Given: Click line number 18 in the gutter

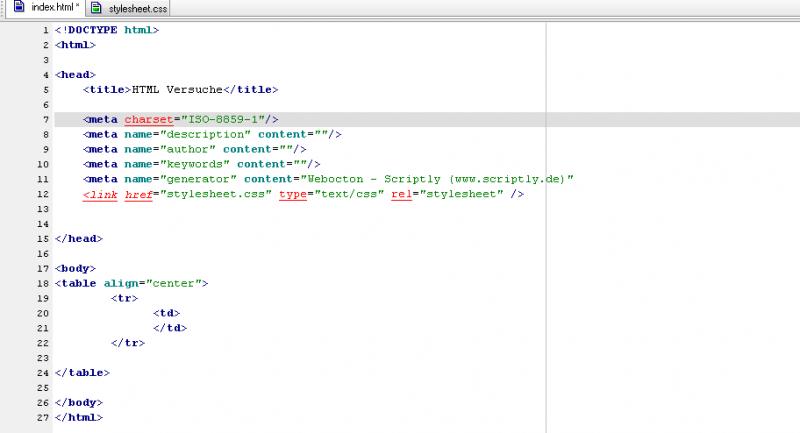Looking at the screenshot, I should point(43,283).
